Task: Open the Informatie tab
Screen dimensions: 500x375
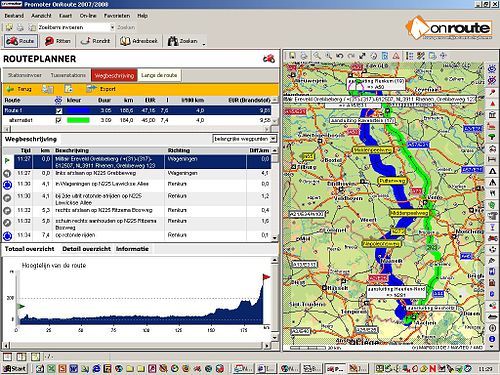Action: (x=132, y=249)
